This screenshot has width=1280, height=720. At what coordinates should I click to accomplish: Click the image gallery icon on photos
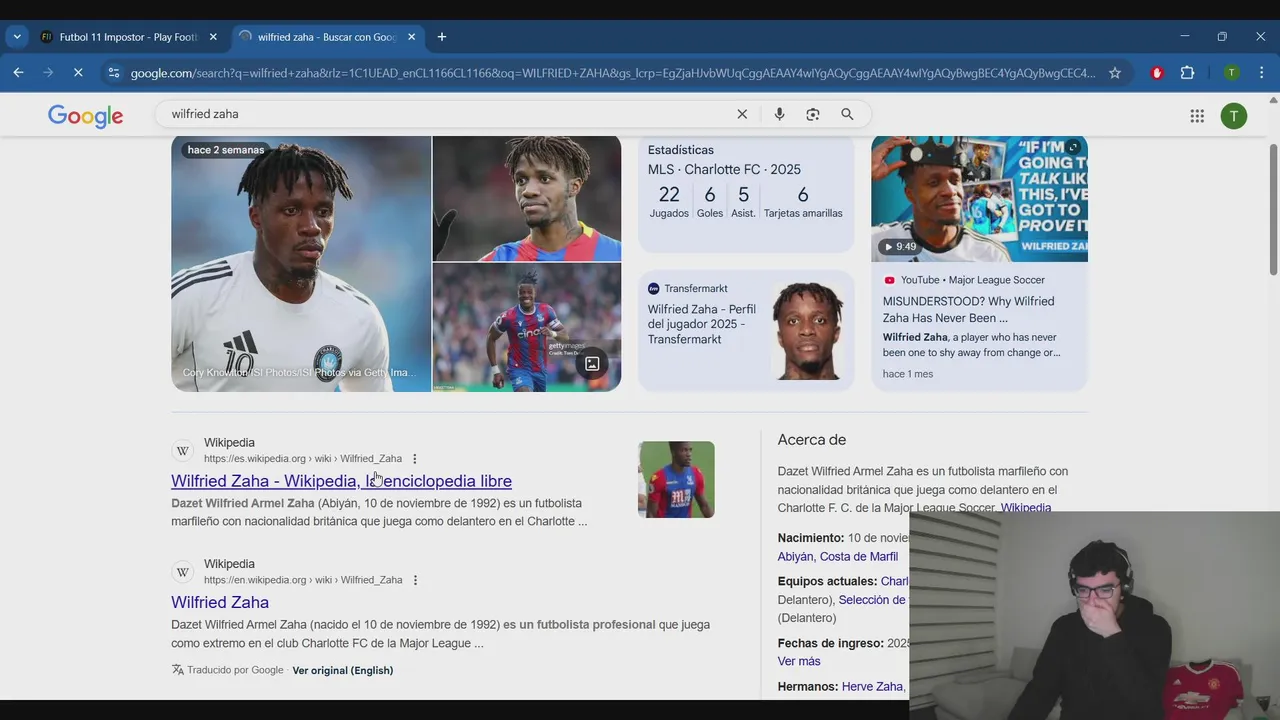[592, 364]
